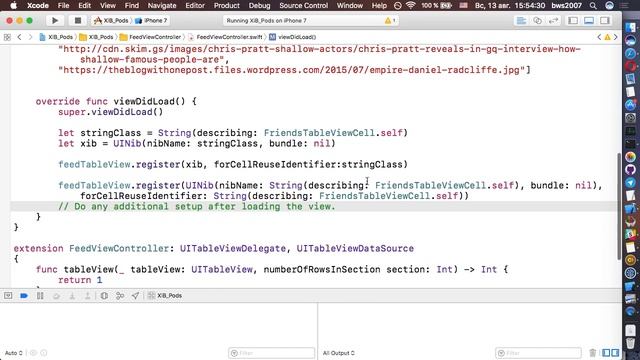This screenshot has height=360, width=640.
Task: Show the Assistant editor
Action: [537, 20]
